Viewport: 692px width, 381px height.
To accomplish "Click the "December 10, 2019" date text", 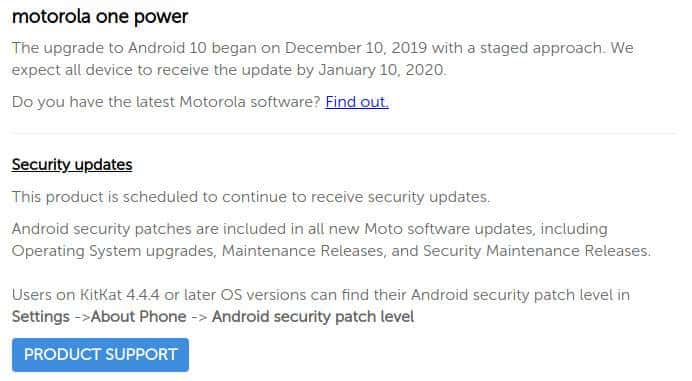I will tap(356, 48).
